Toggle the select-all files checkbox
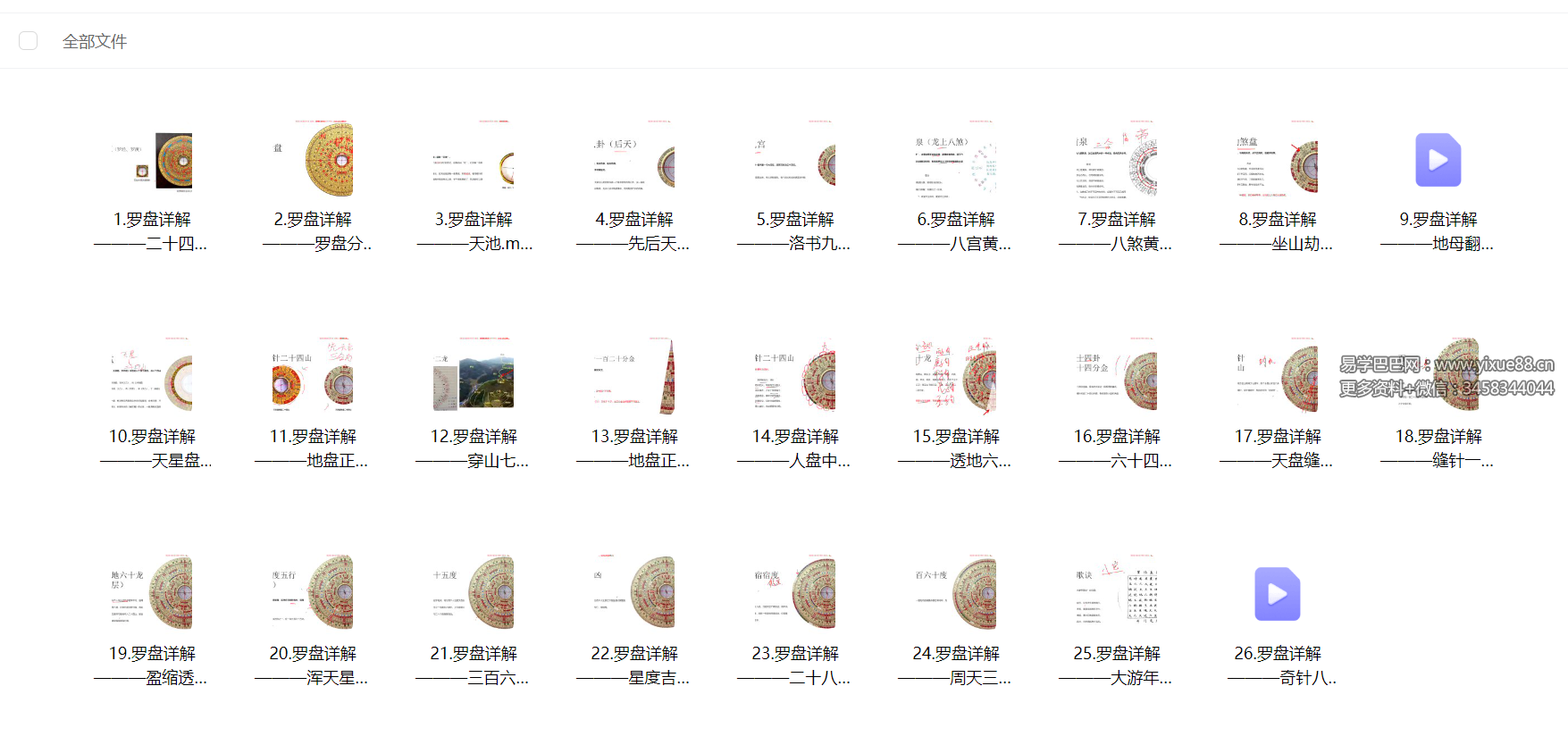Viewport: 1568px width, 753px height. point(29,41)
